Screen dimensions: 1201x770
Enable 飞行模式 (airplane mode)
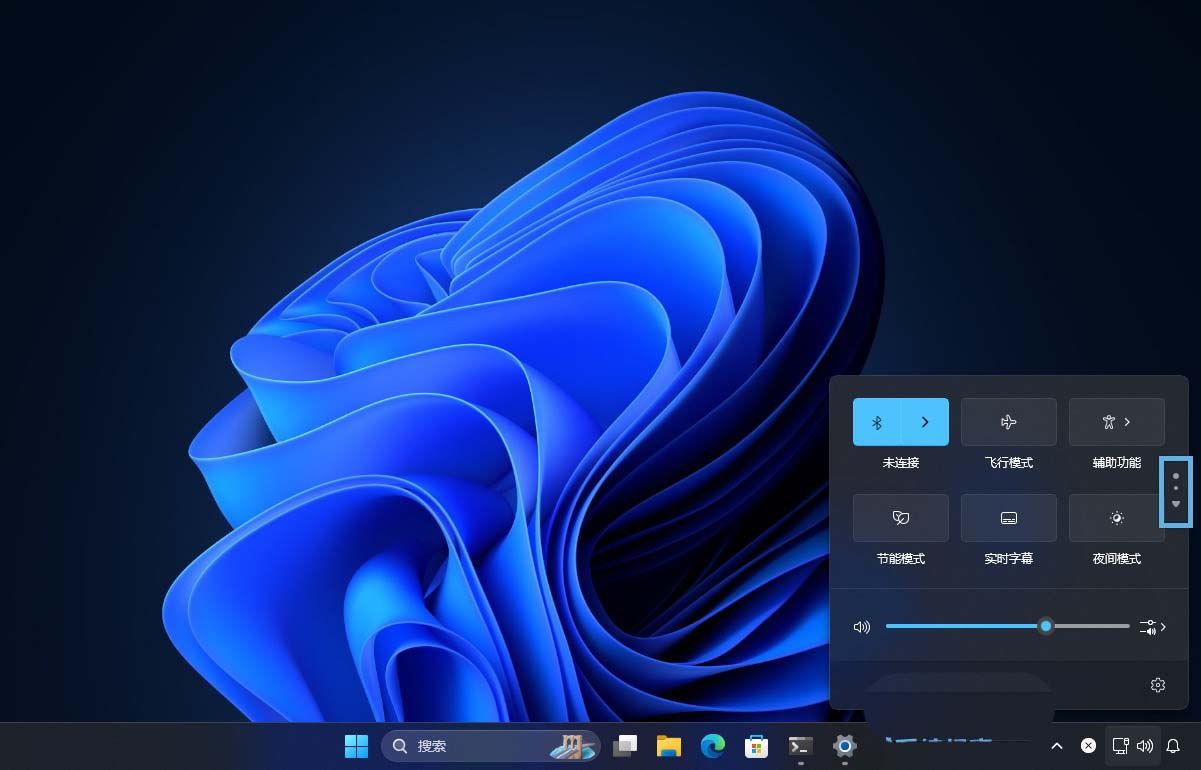tap(1008, 421)
